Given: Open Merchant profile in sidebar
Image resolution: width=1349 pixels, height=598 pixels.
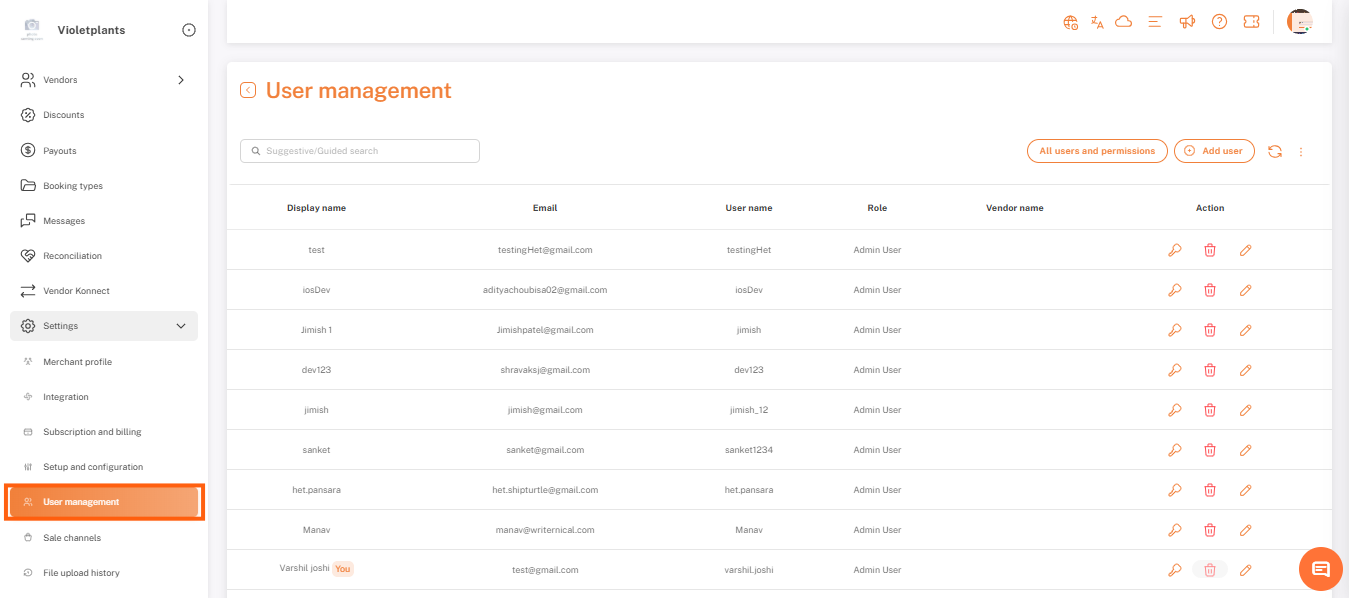Looking at the screenshot, I should pyautogui.click(x=77, y=362).
